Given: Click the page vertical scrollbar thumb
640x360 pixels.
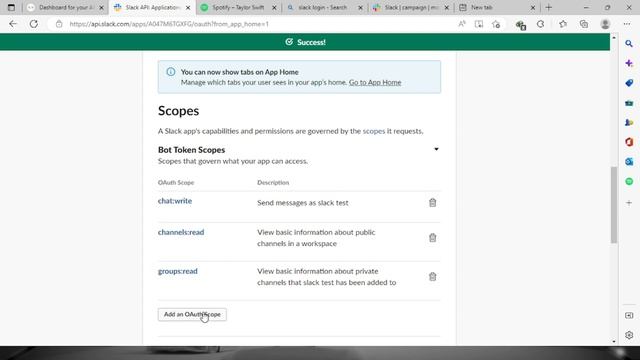Looking at the screenshot, I should pyautogui.click(x=613, y=205).
